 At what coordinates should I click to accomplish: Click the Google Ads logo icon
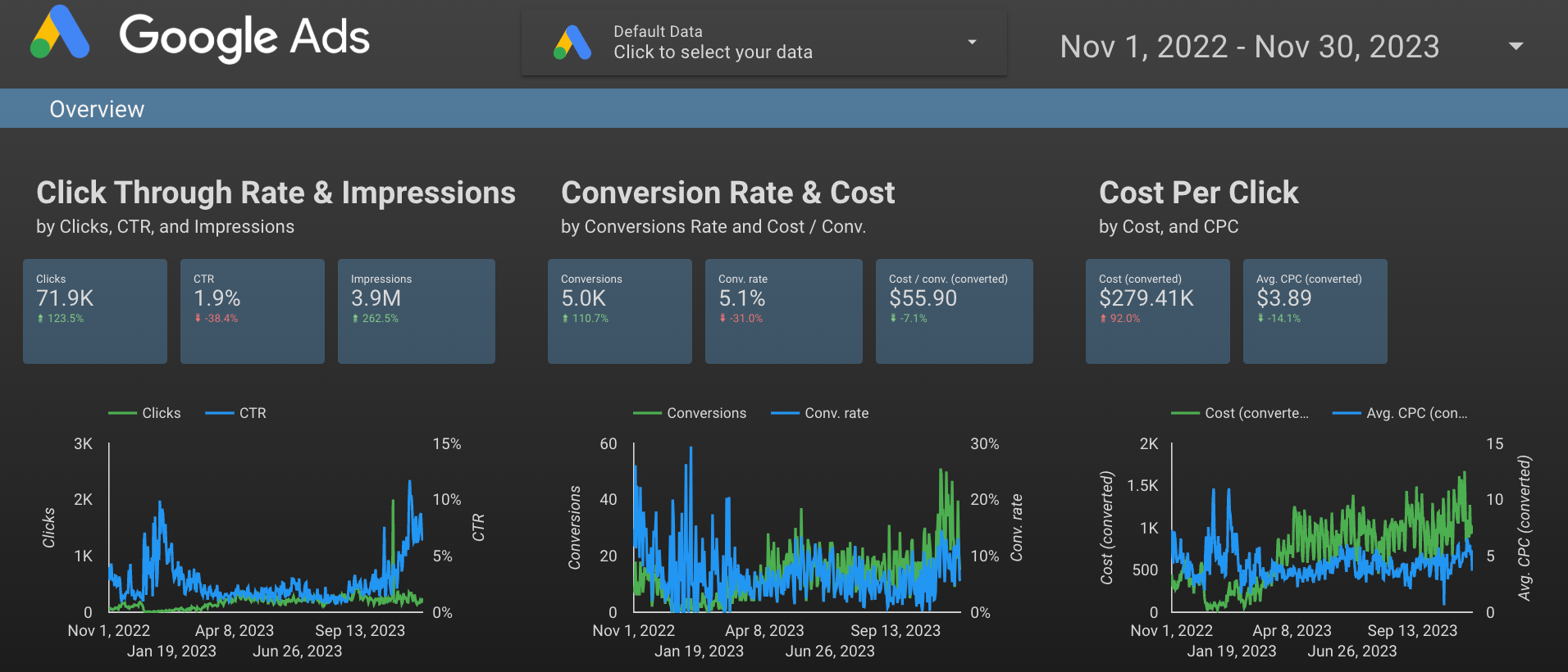(x=60, y=34)
